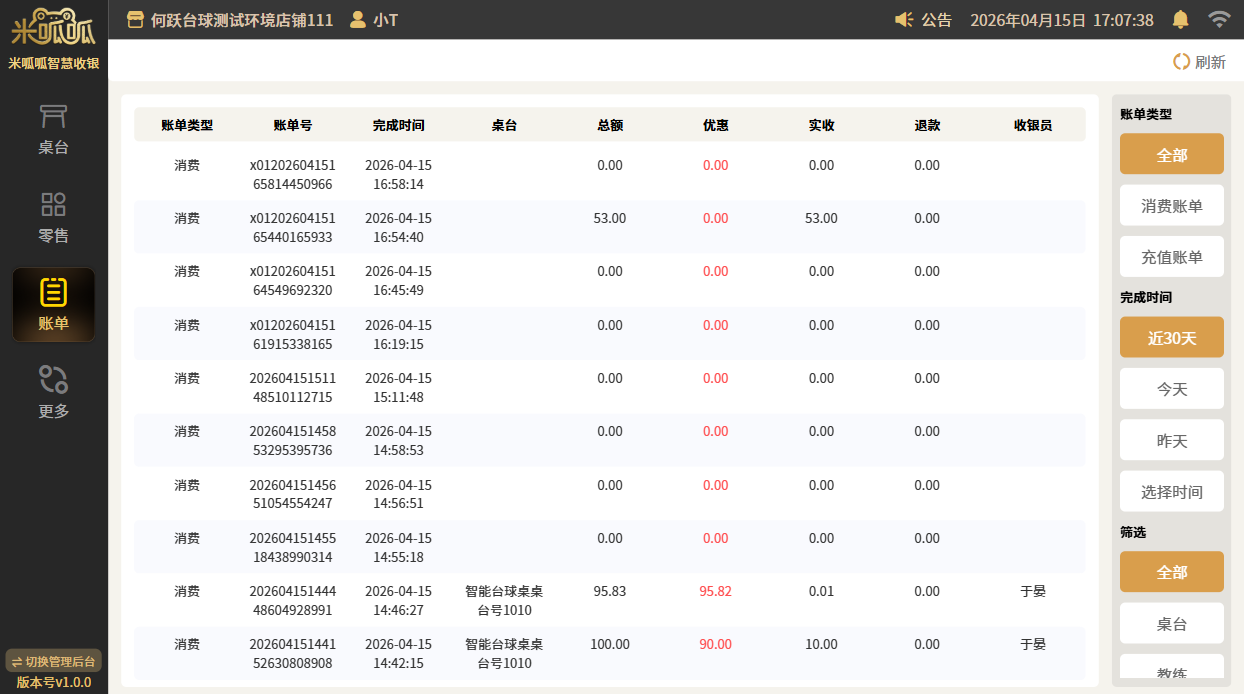Open the 零售 retail grid icon

(53, 205)
